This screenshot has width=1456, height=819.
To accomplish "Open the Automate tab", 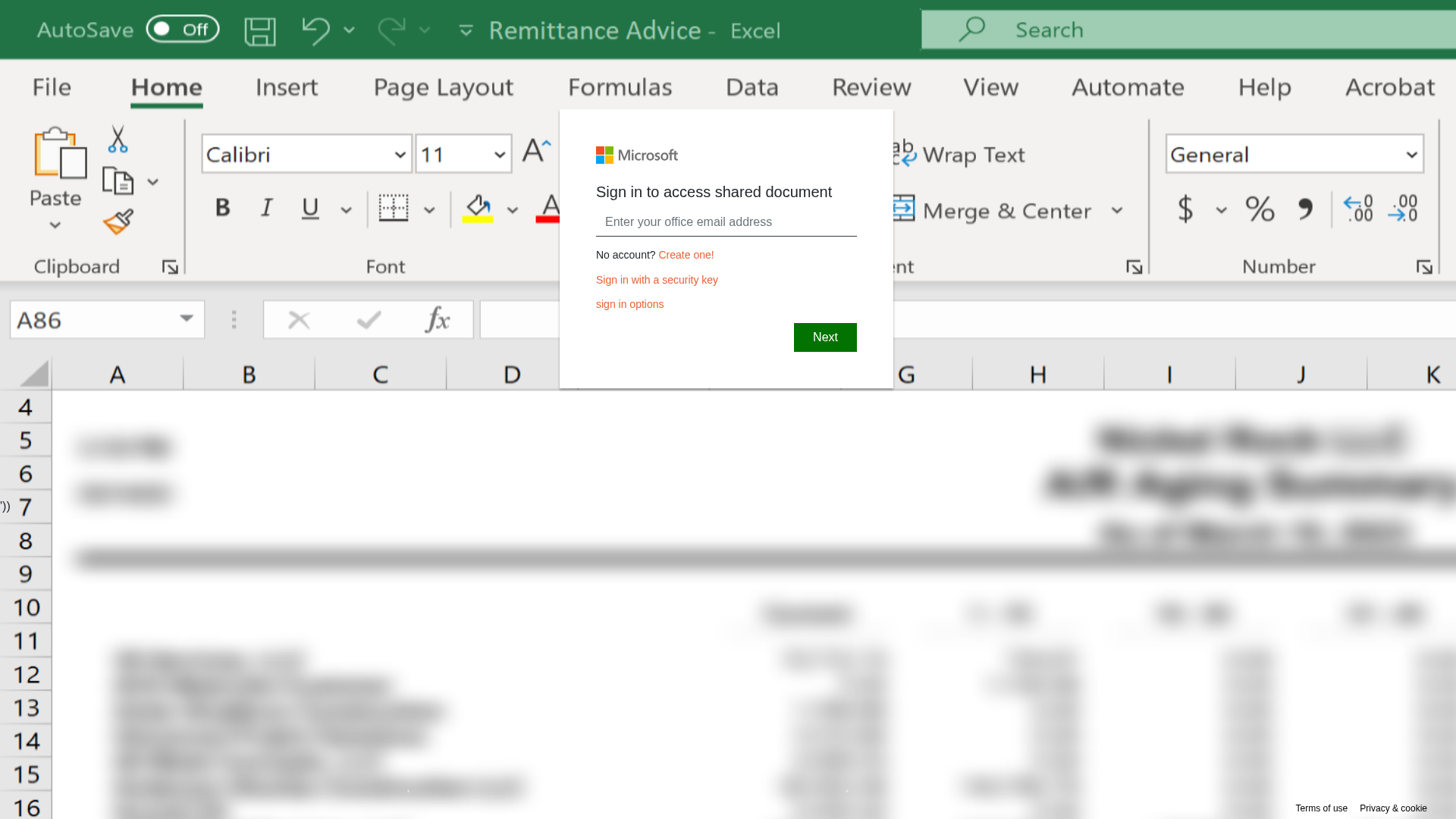I will click(x=1128, y=87).
